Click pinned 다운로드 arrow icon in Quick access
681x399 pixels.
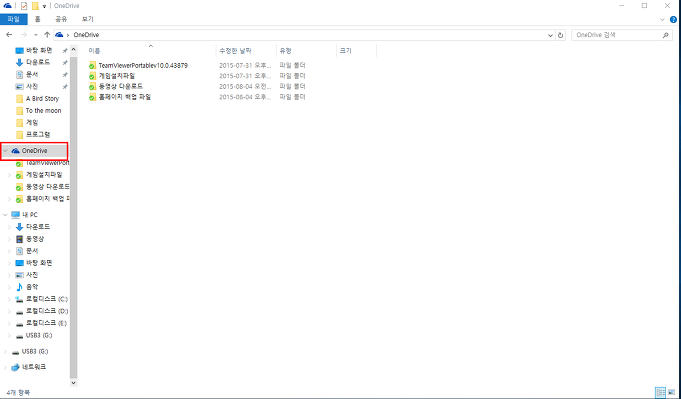tap(19, 63)
